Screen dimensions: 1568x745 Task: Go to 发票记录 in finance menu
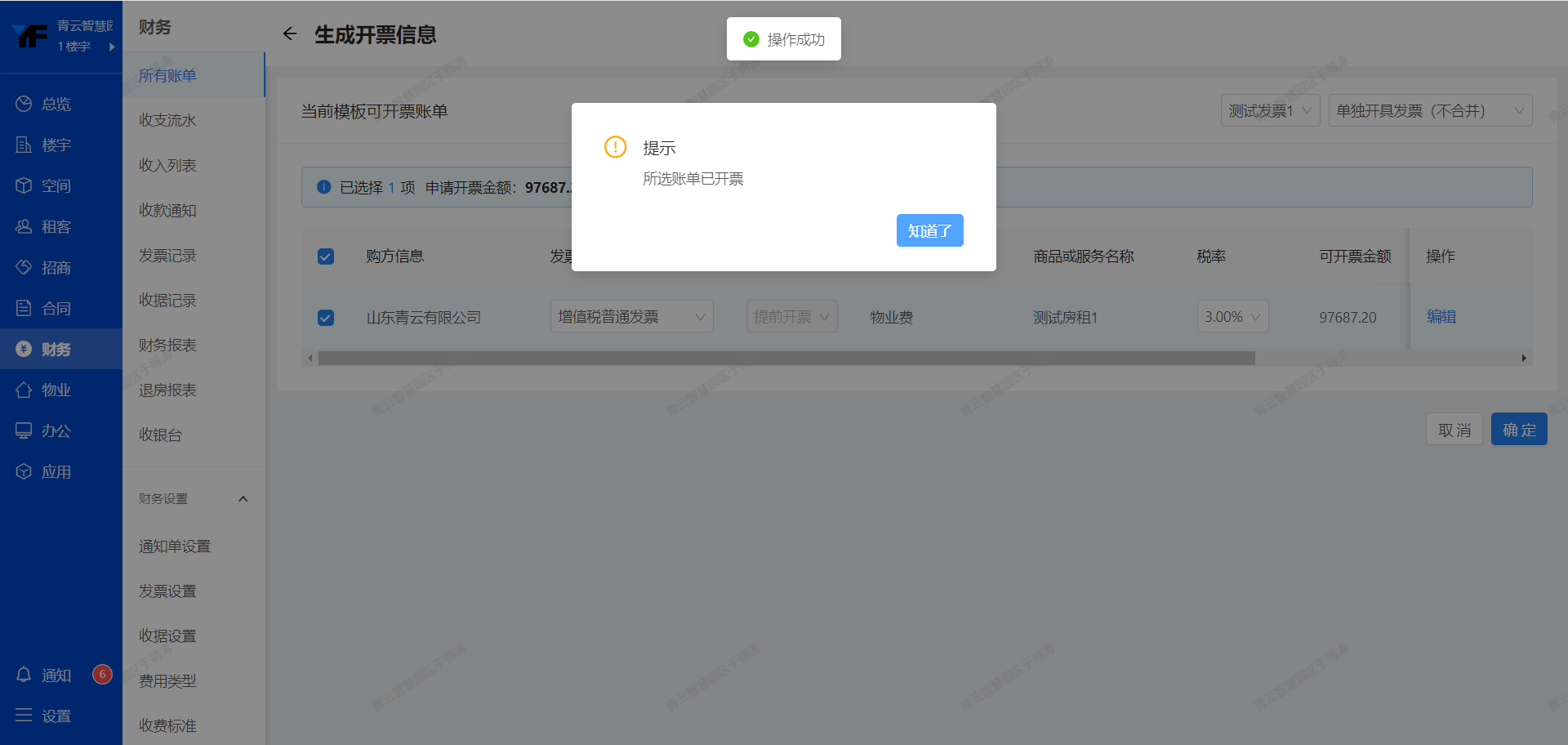click(167, 256)
